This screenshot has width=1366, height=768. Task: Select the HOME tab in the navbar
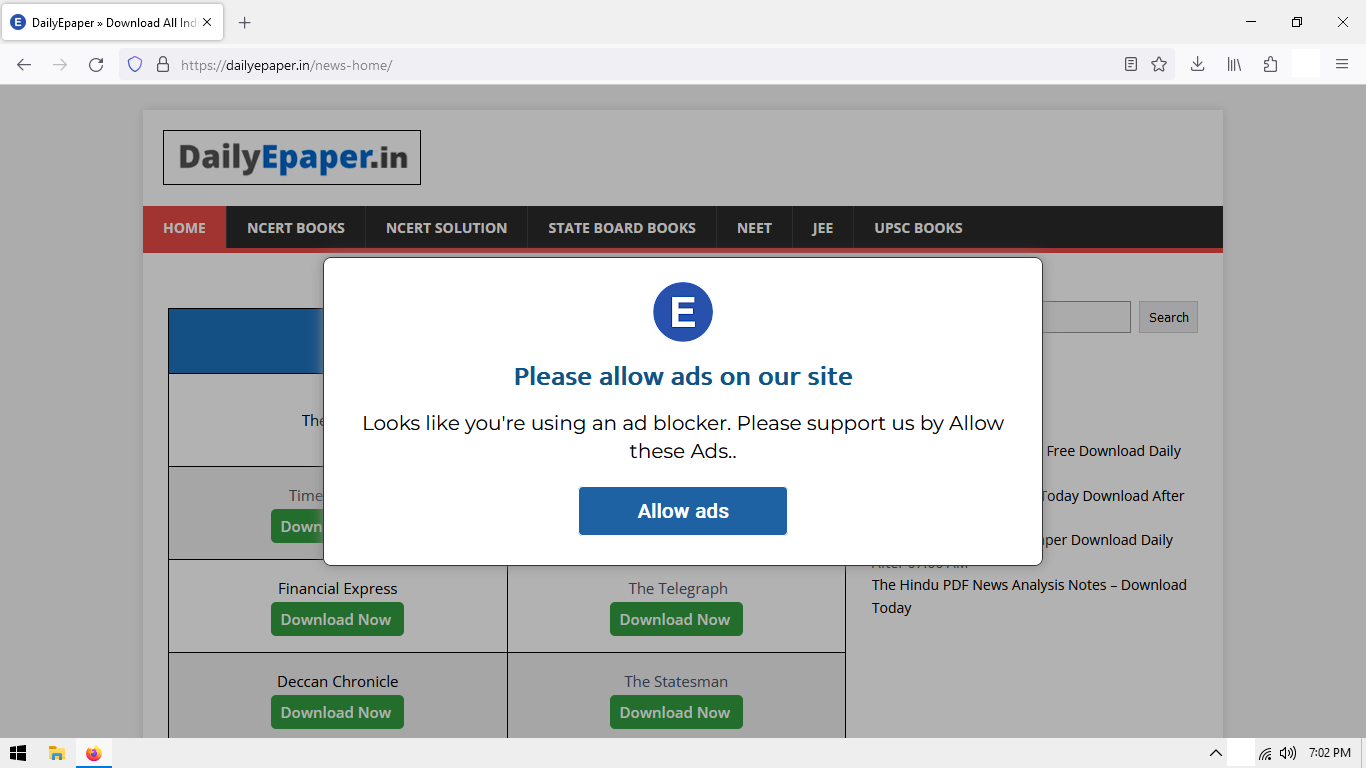click(184, 227)
